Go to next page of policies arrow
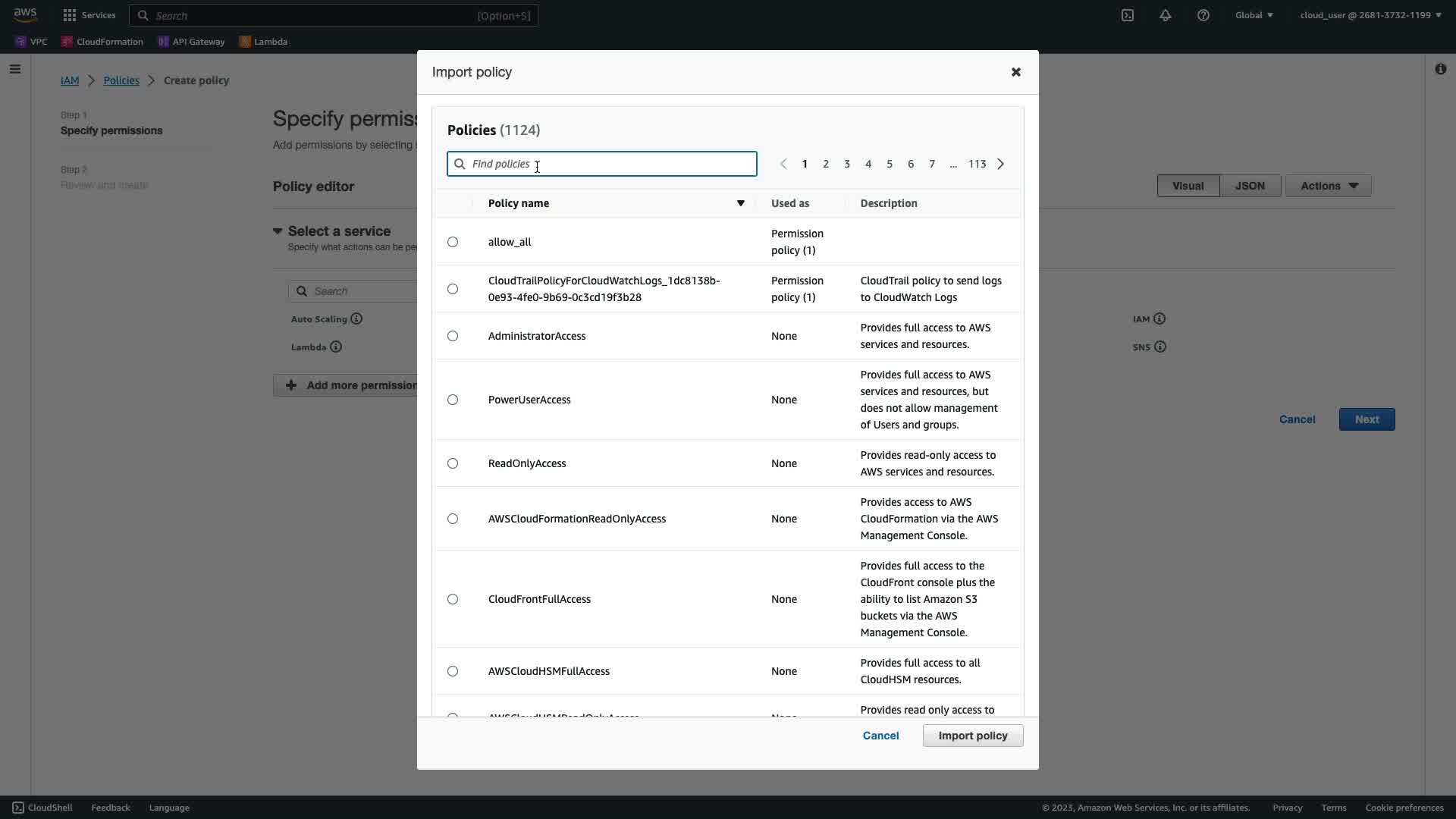 coord(1001,164)
